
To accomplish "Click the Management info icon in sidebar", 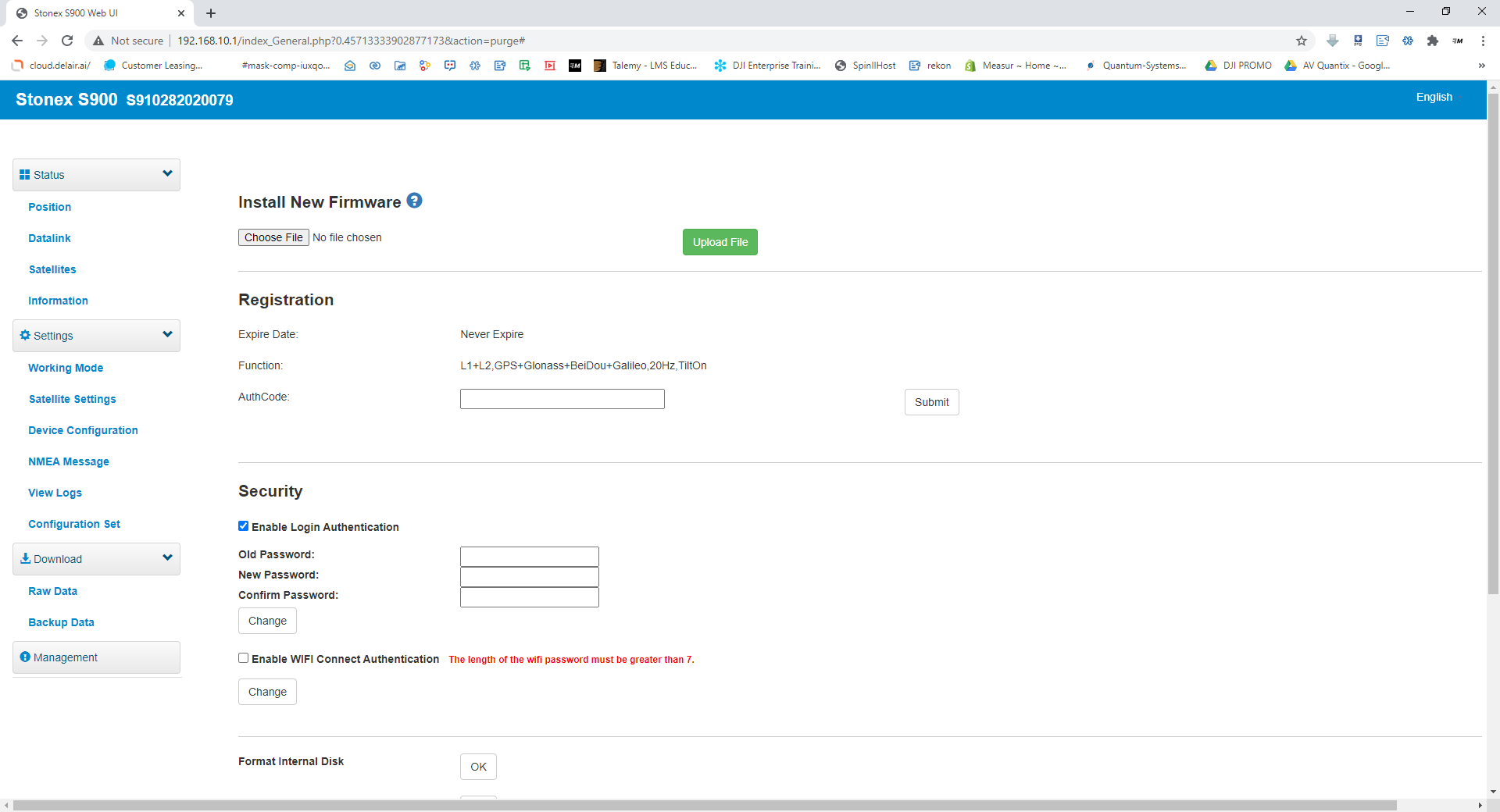I will (x=25, y=657).
